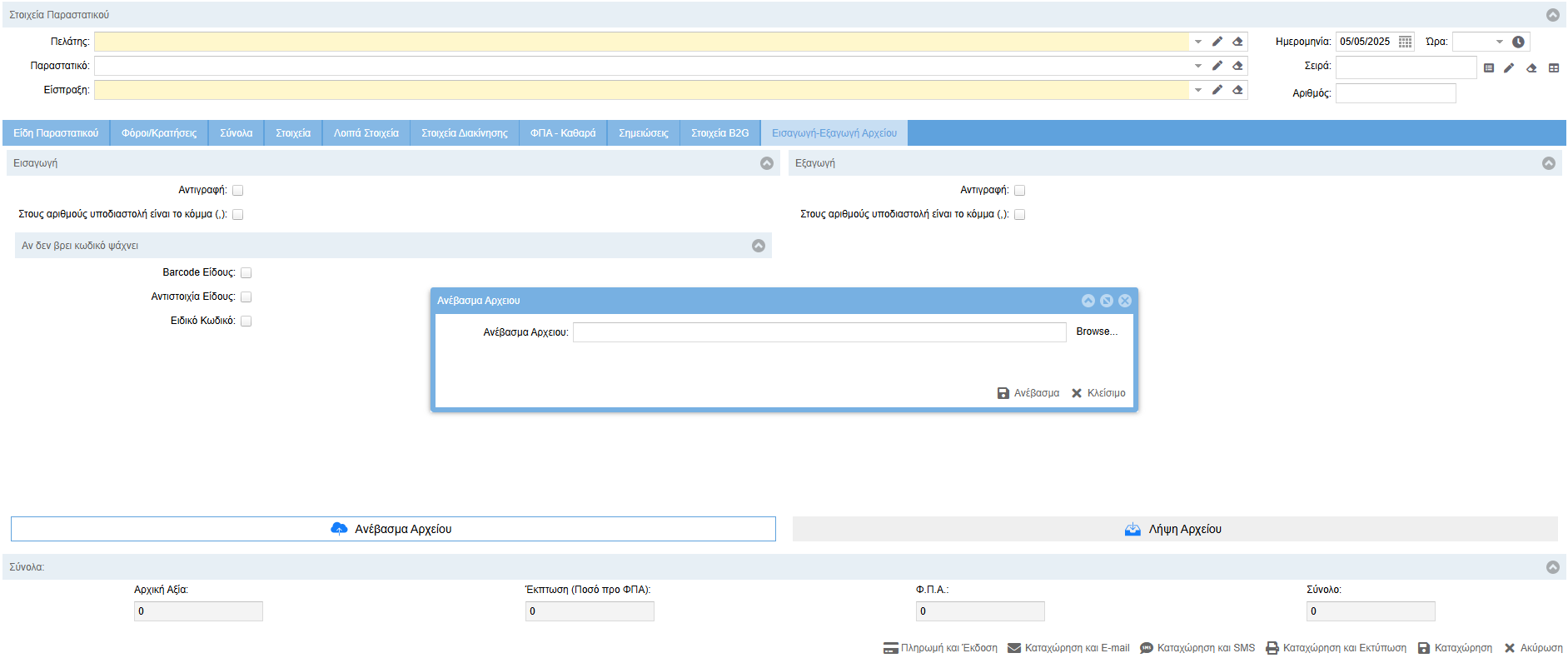Click the Αριθμός input field
This screenshot has height=658, width=1568.
1395,93
